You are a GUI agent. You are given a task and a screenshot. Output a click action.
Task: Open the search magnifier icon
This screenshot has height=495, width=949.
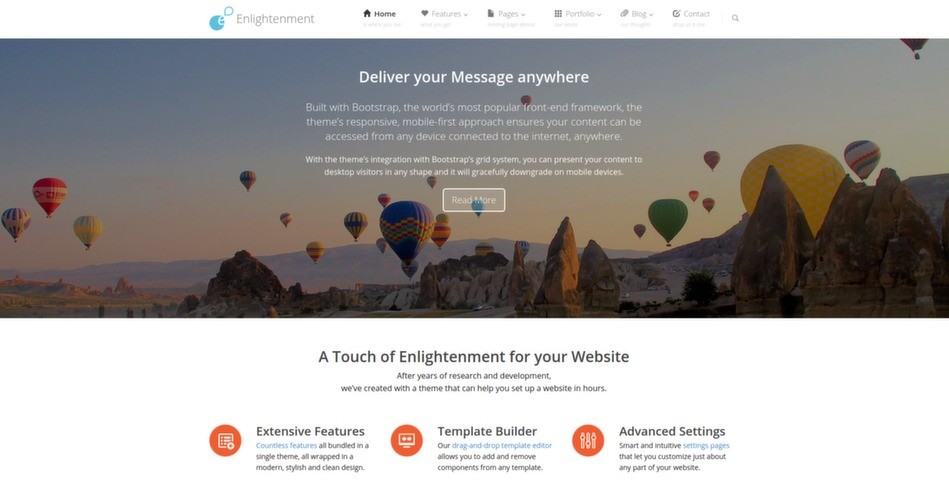pyautogui.click(x=735, y=18)
